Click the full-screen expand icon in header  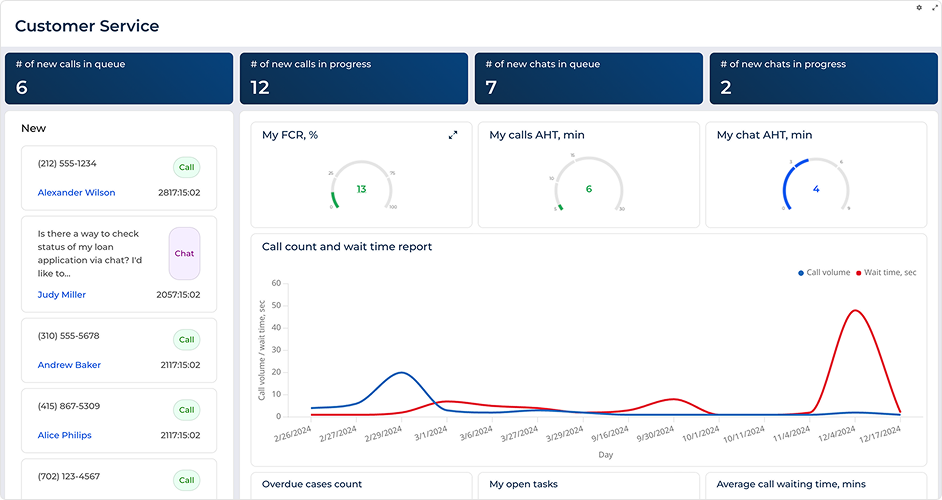(935, 8)
